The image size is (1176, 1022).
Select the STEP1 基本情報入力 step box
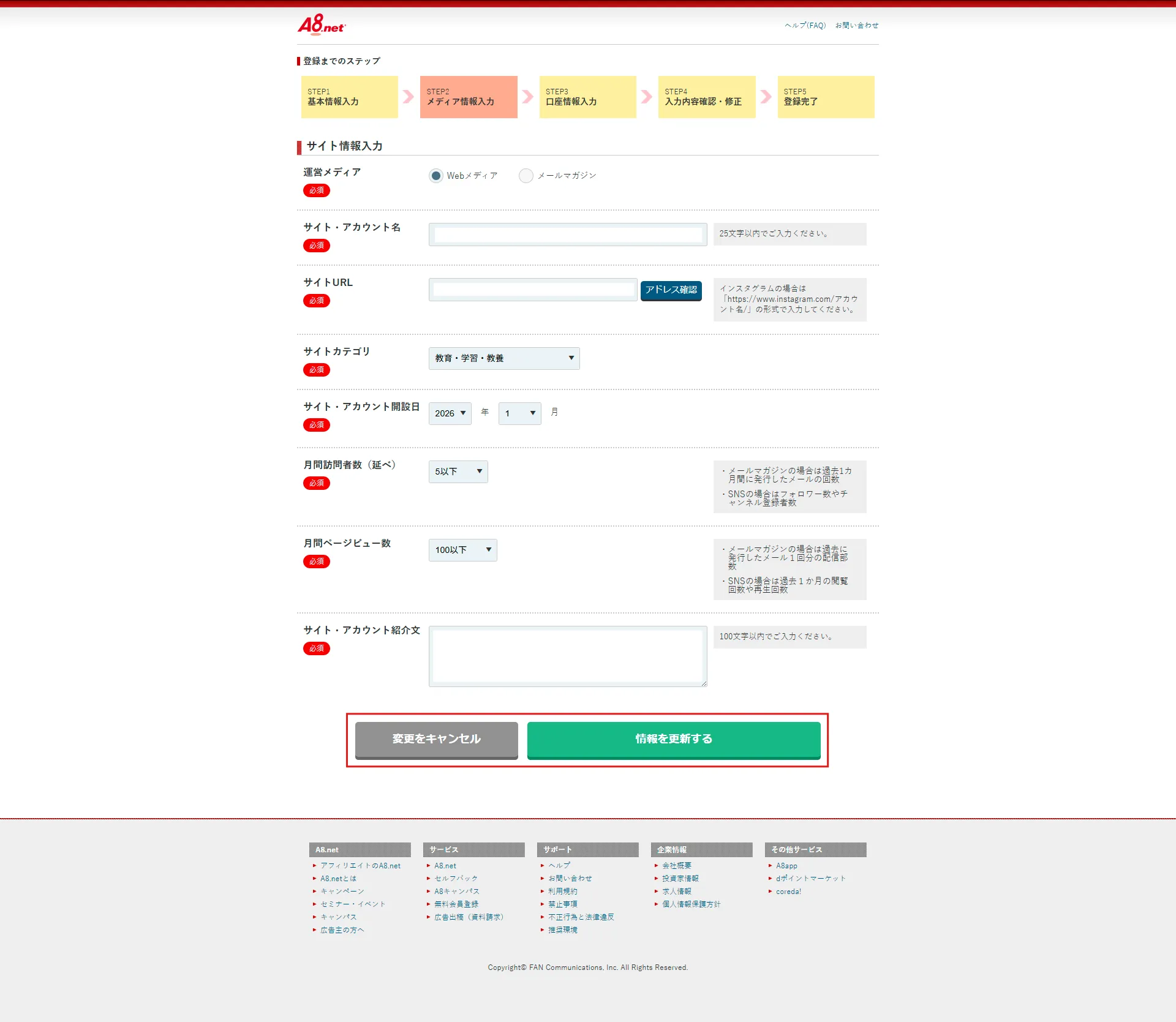coord(350,97)
